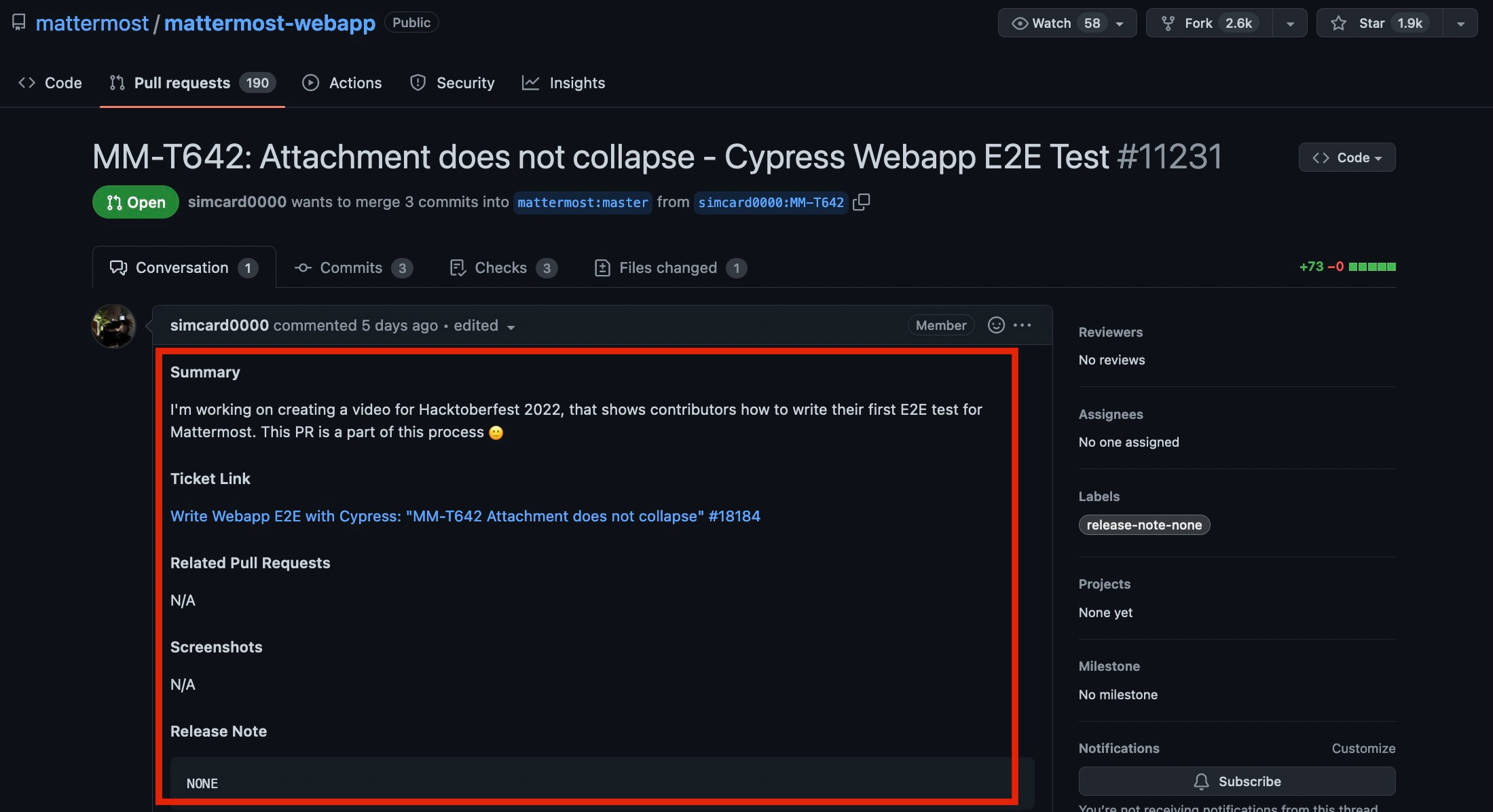Click the green diffstat bar next to +73 −0

(1372, 267)
